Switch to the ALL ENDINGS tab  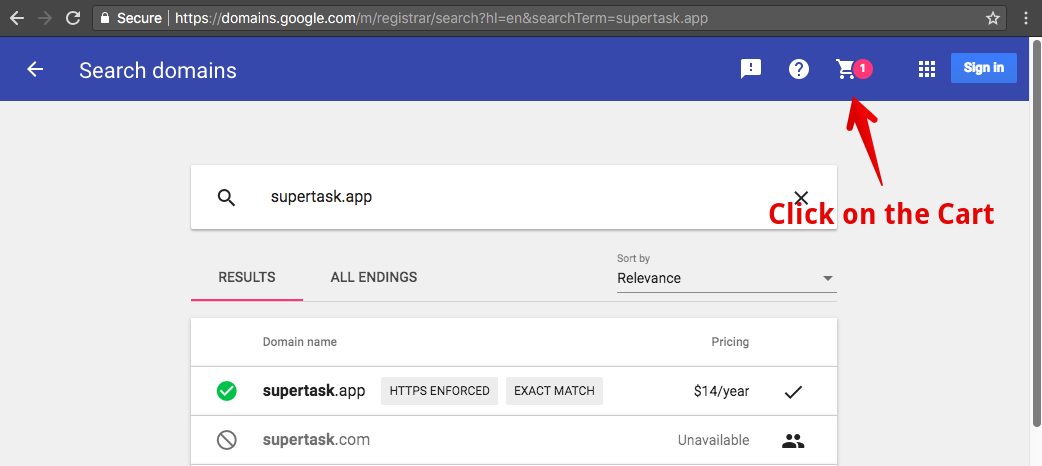pyautogui.click(x=373, y=277)
